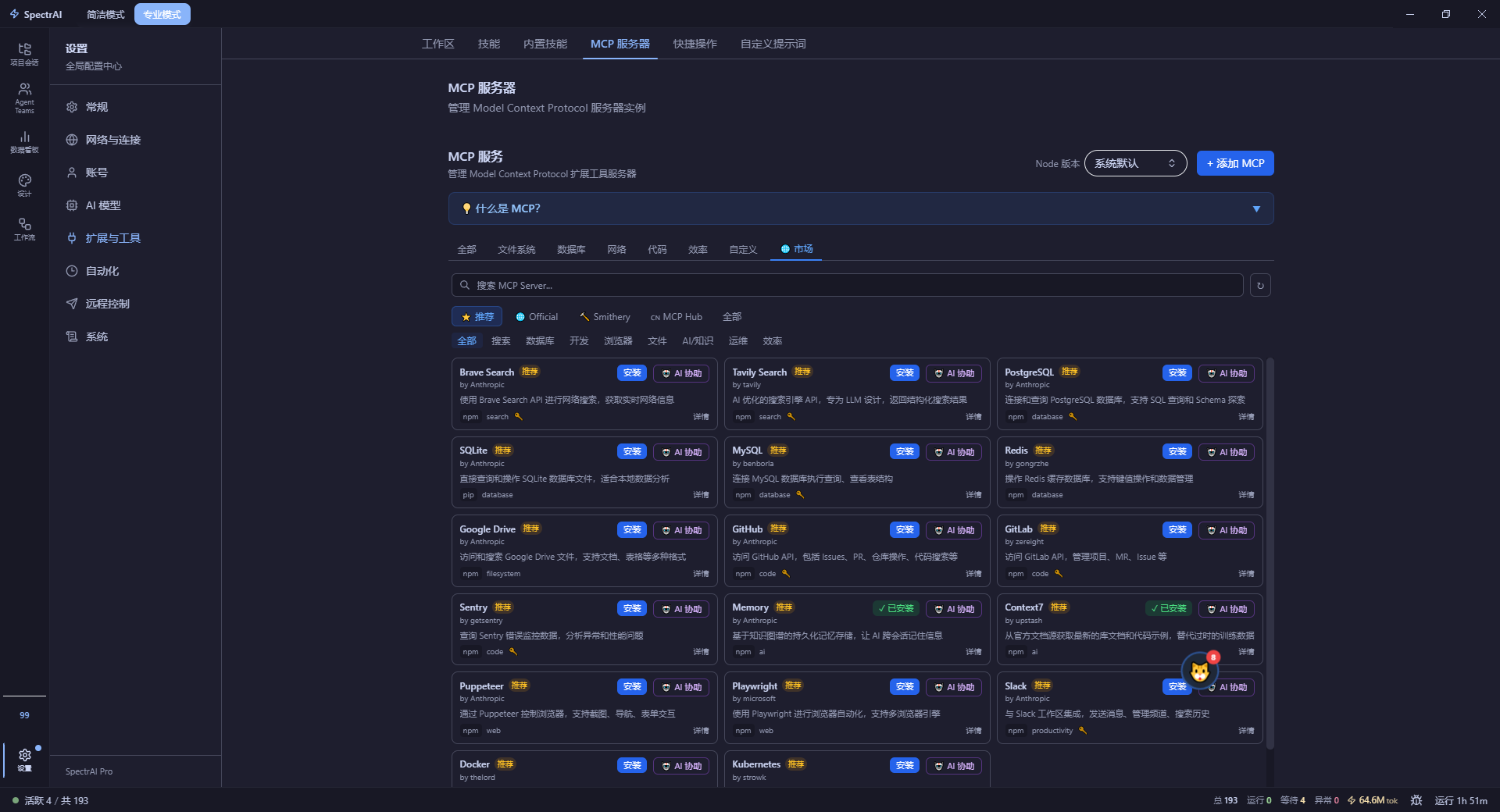Click the 等待 4 status bar entry
The width and height of the screenshot is (1500, 812).
click(x=1292, y=800)
